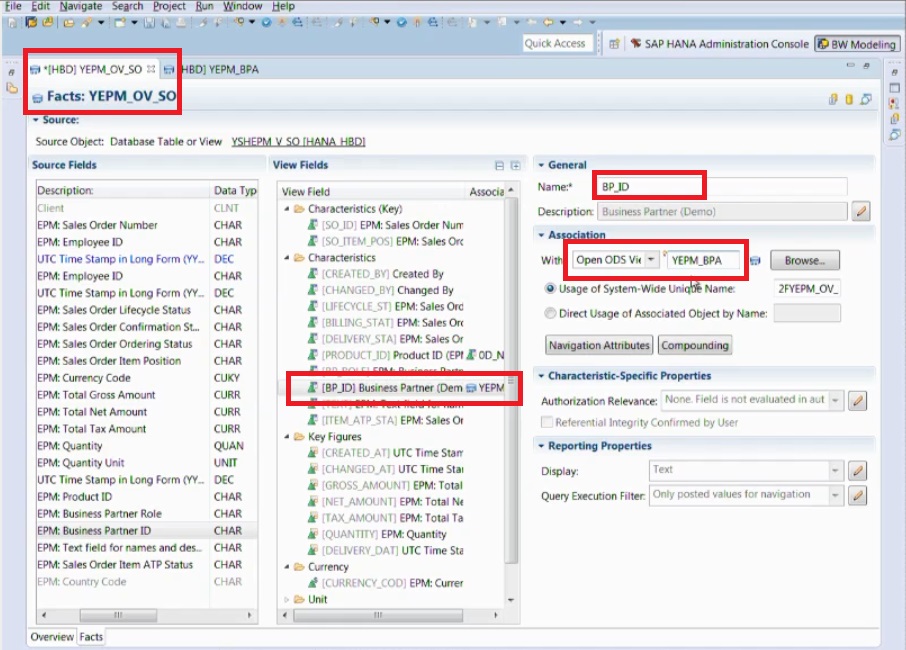906x650 pixels.
Task: Click the expand-all icon above View Fields
Action: coord(514,163)
